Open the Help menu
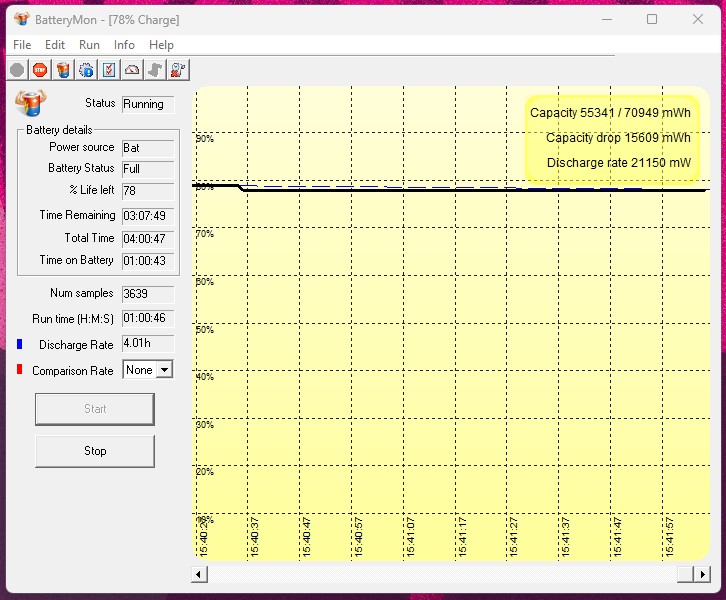The width and height of the screenshot is (726, 600). click(161, 45)
